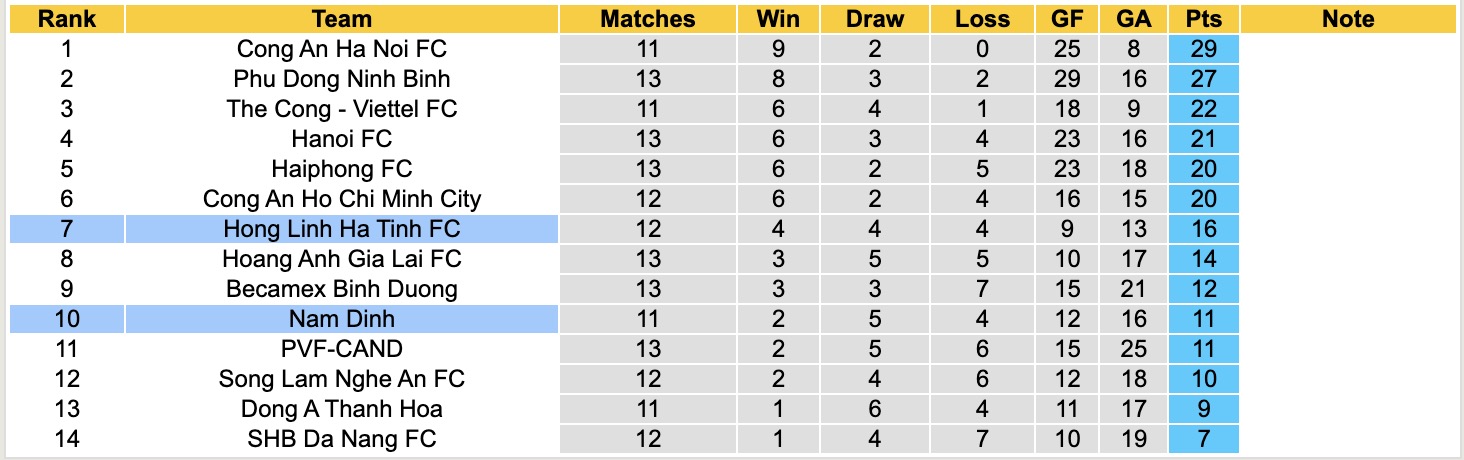Select the Matches column header
The width and height of the screenshot is (1464, 460).
click(648, 19)
